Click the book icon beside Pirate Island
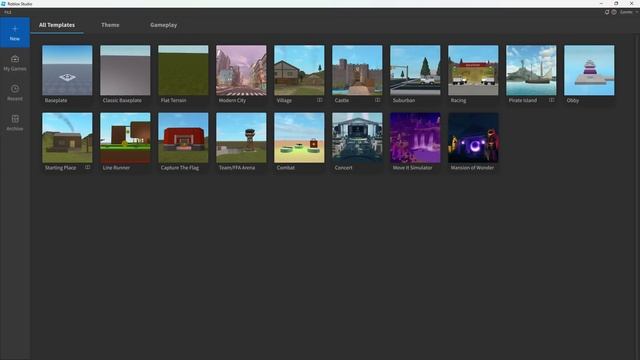Viewport: 640px width, 360px height. click(551, 100)
